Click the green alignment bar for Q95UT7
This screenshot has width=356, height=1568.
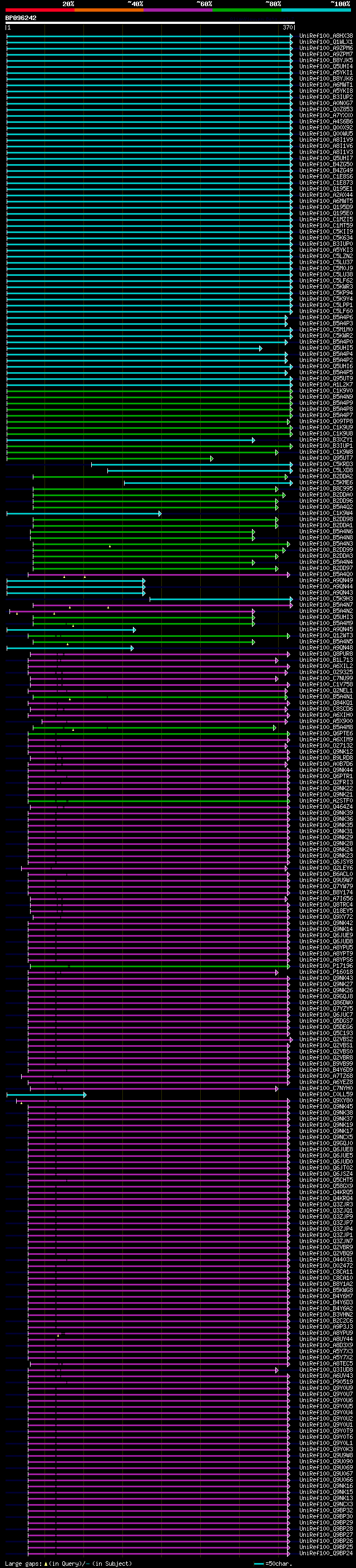110,458
